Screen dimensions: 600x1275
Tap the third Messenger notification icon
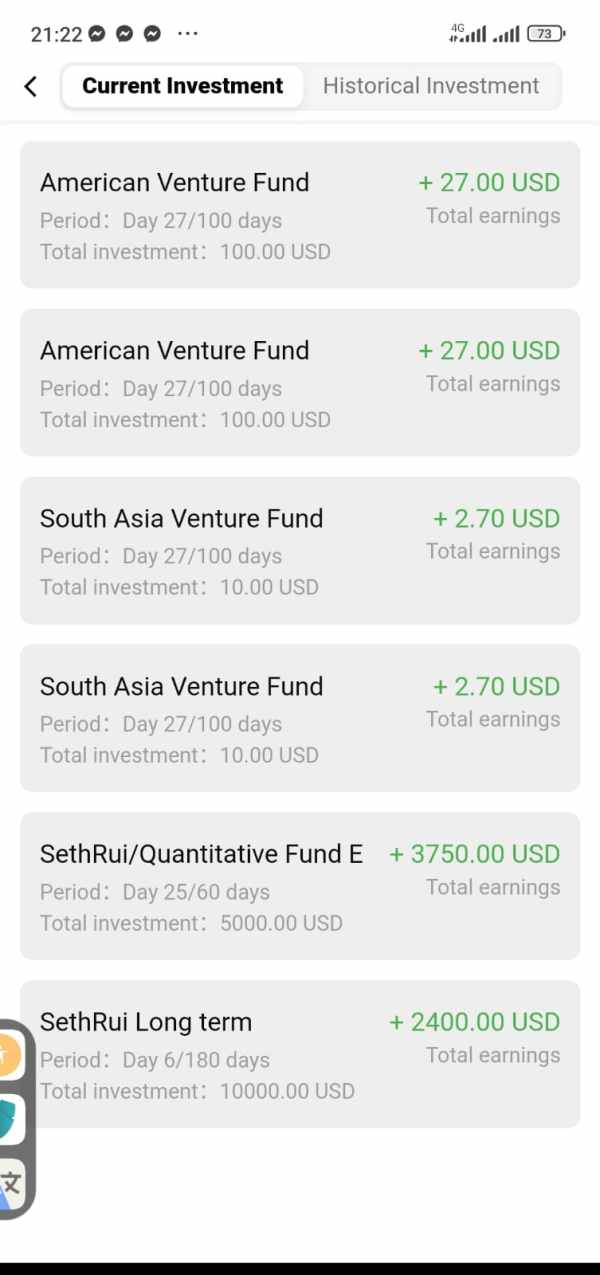(152, 34)
